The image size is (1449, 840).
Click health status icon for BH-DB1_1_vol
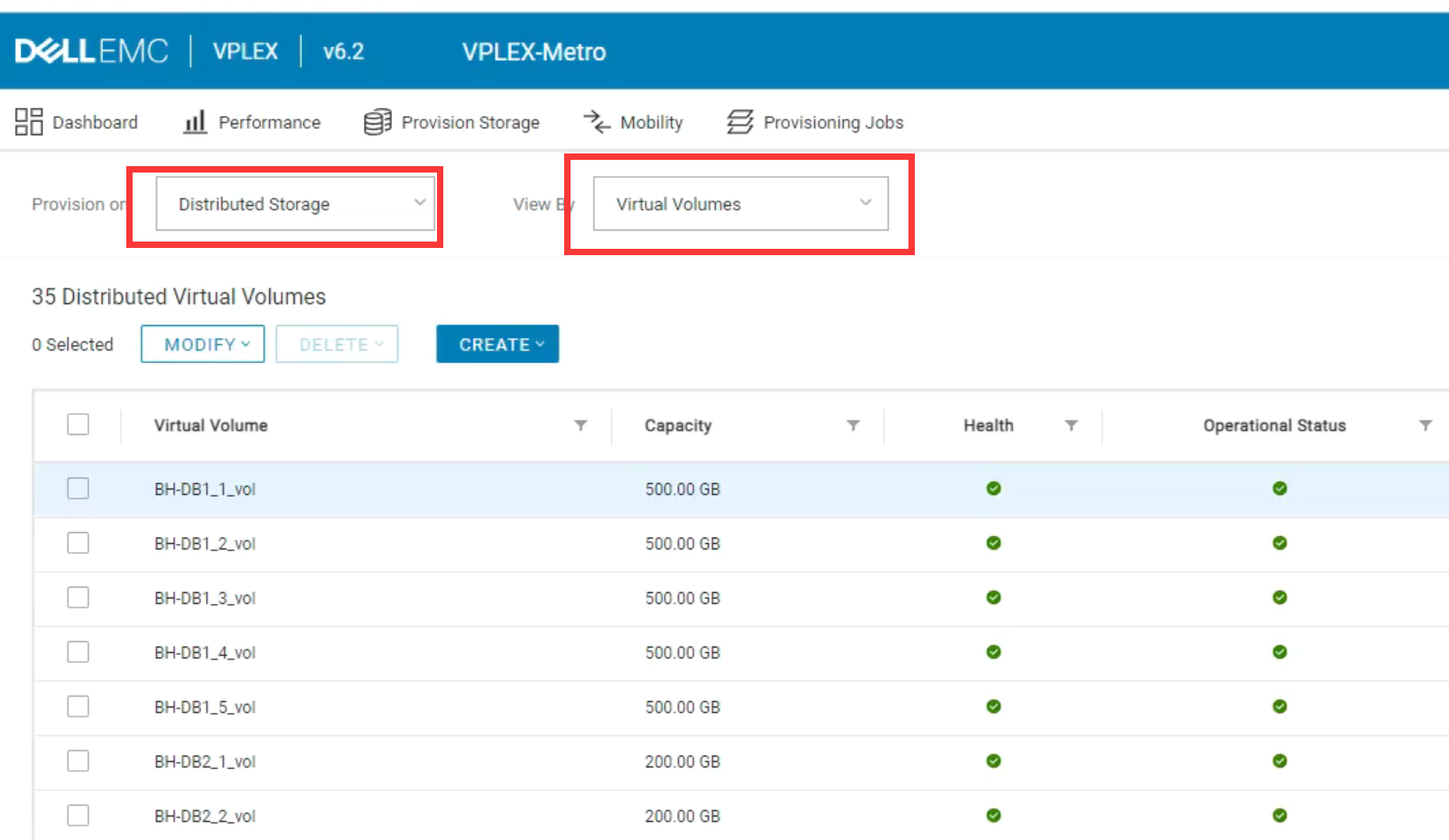point(994,489)
